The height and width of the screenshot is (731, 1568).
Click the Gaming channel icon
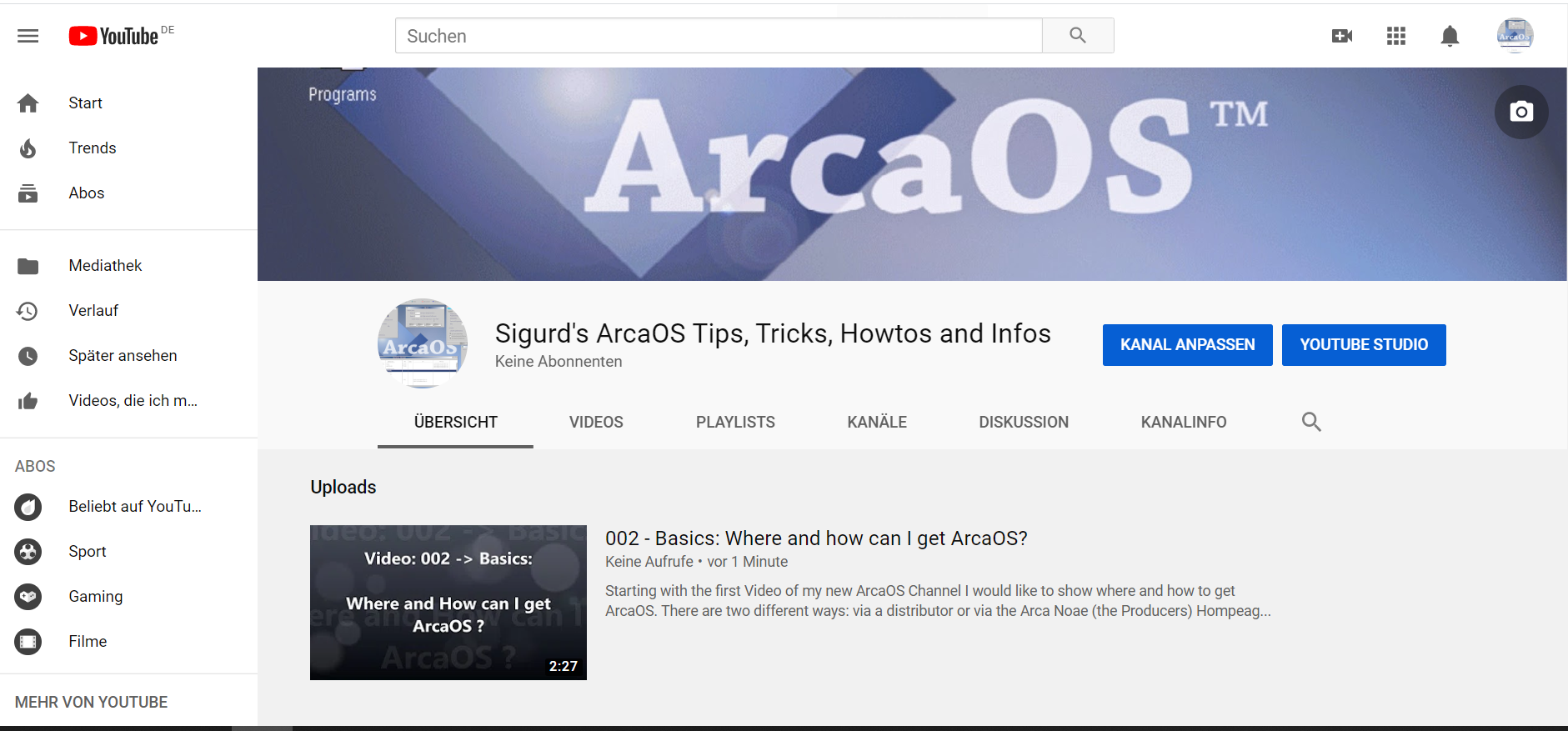point(28,597)
